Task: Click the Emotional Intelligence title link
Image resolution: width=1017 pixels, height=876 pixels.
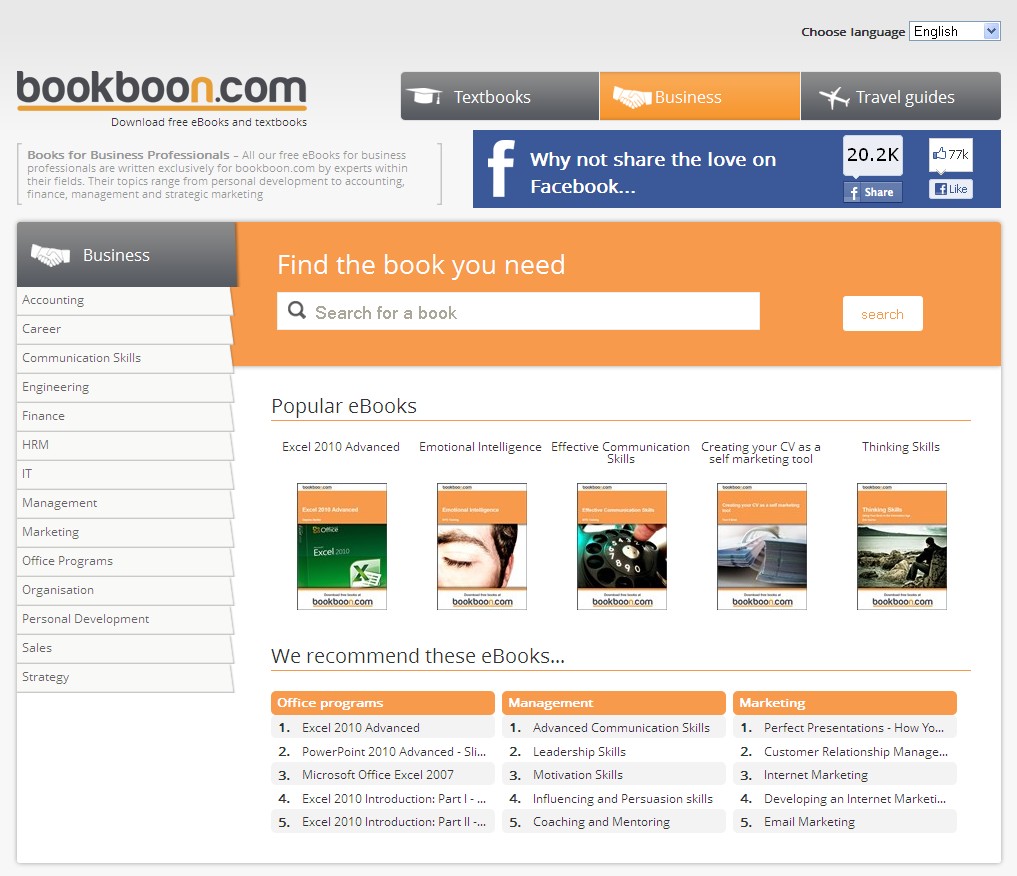Action: (x=480, y=447)
